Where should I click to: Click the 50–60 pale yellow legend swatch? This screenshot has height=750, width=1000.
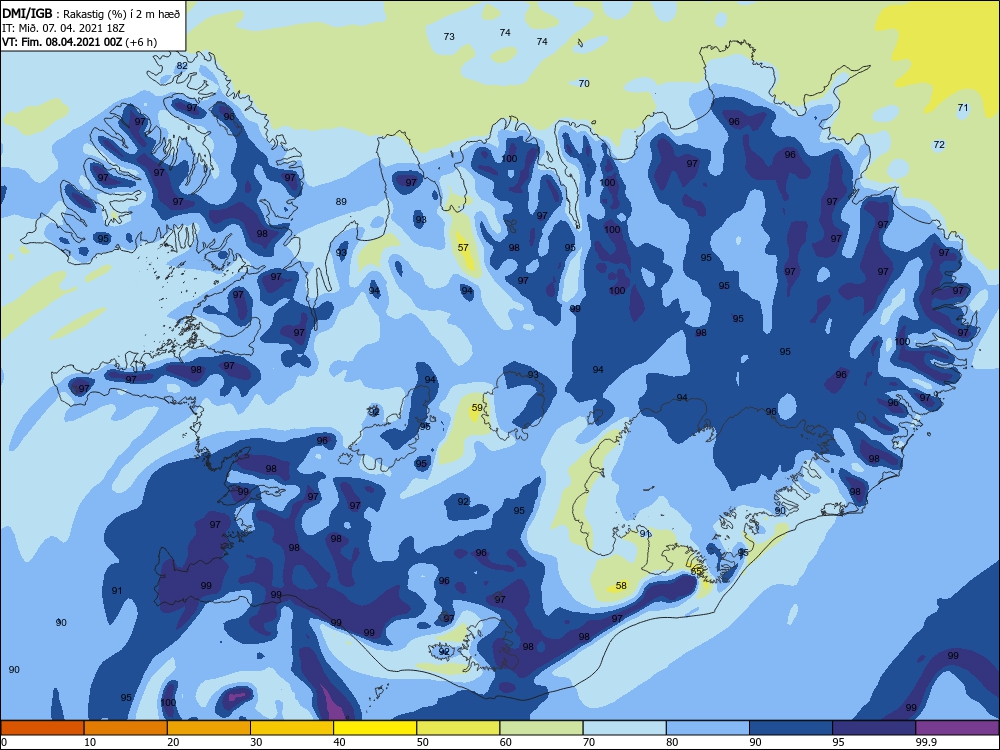[458, 728]
